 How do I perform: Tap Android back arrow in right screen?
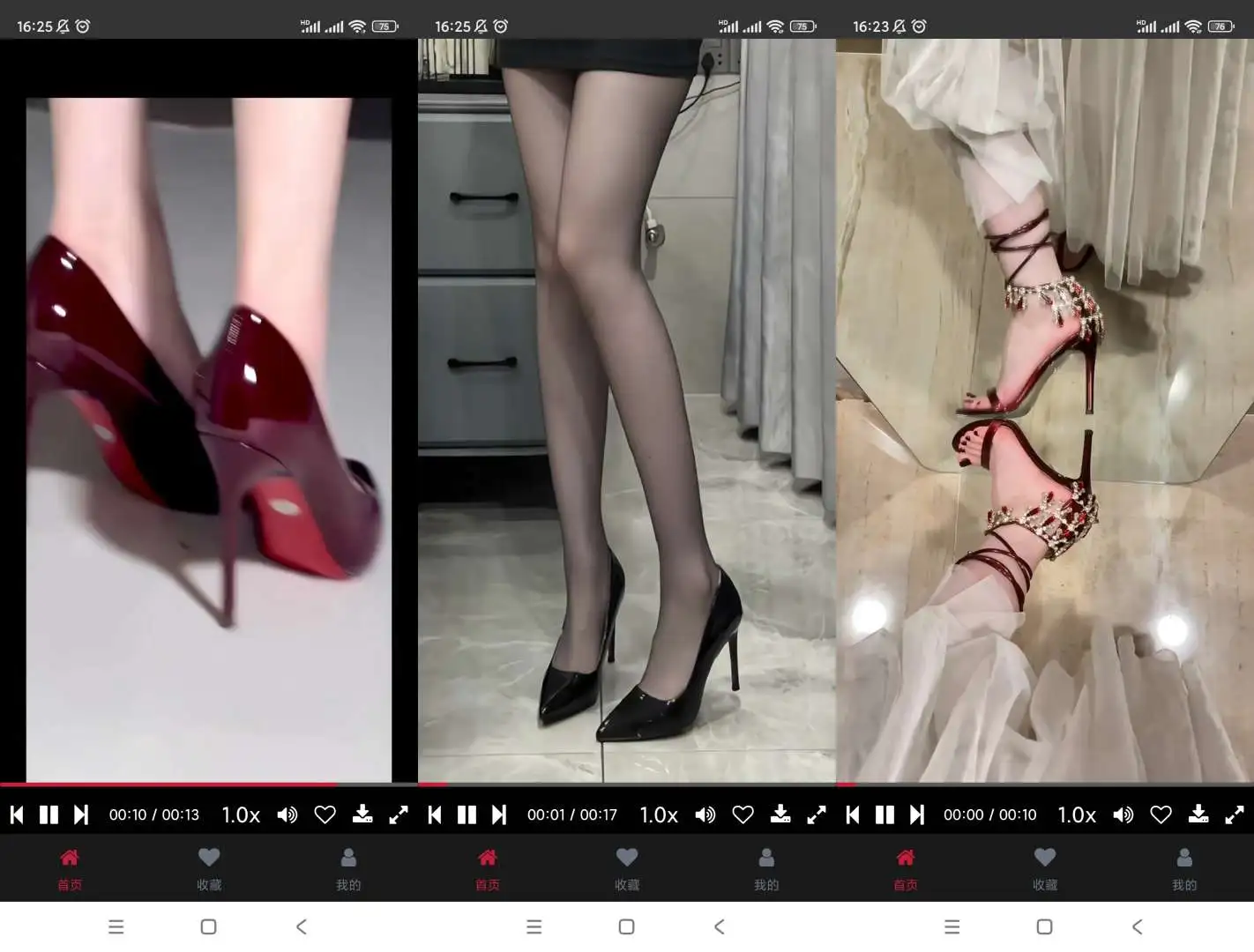(x=1138, y=926)
